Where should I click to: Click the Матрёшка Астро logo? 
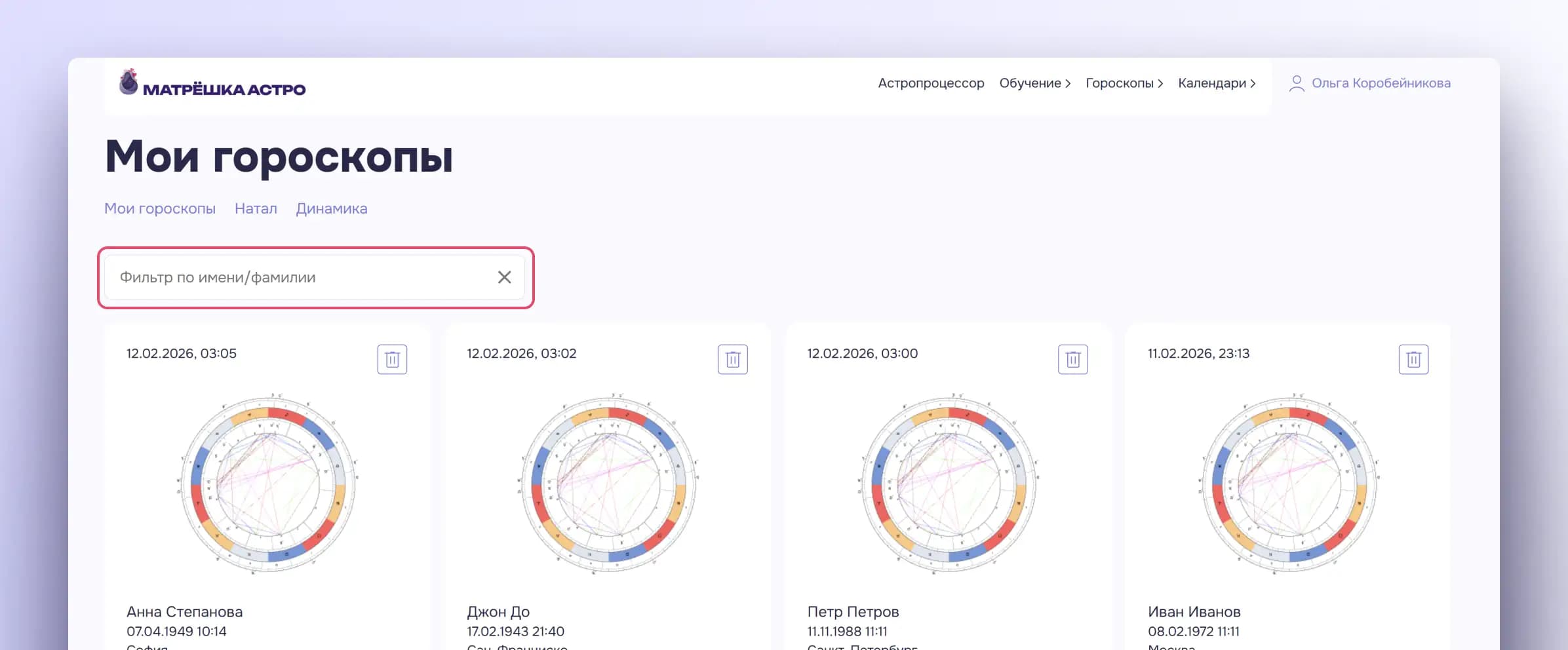[x=212, y=85]
